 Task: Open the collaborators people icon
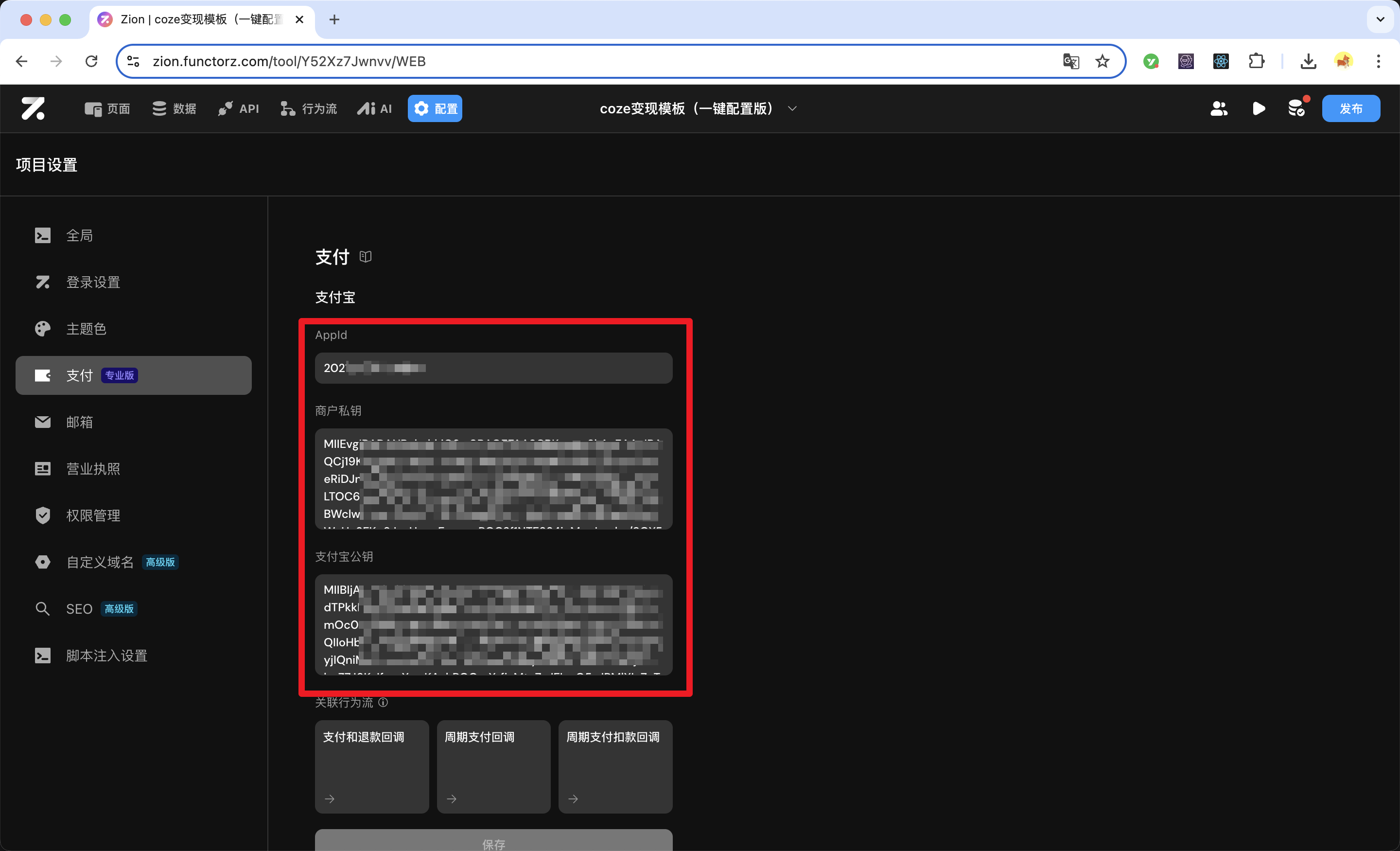click(x=1219, y=108)
